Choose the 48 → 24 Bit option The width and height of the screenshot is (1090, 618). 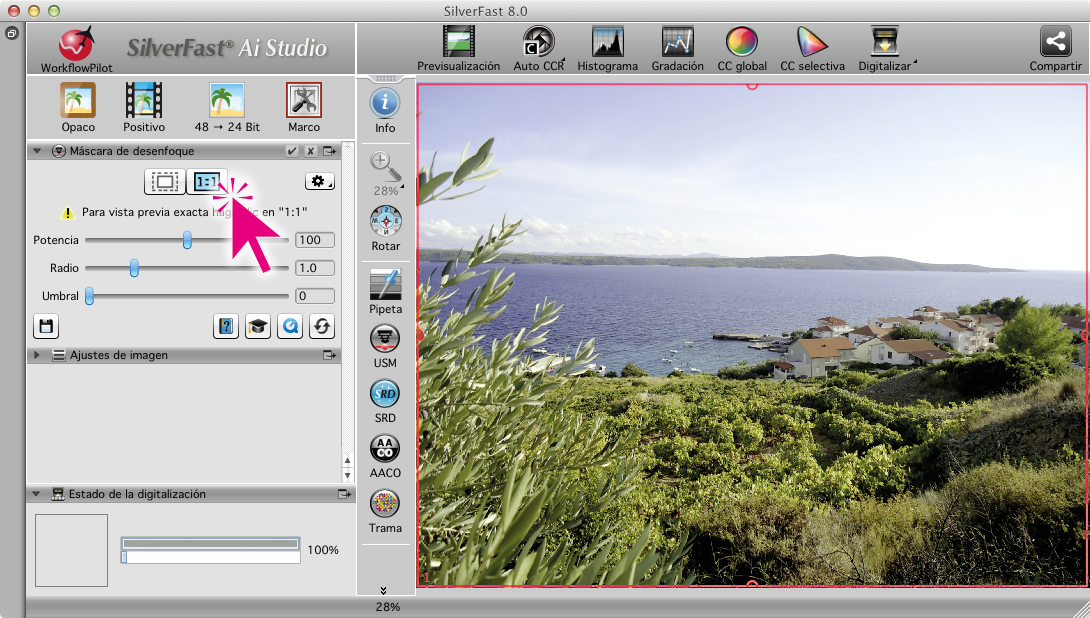[x=227, y=107]
